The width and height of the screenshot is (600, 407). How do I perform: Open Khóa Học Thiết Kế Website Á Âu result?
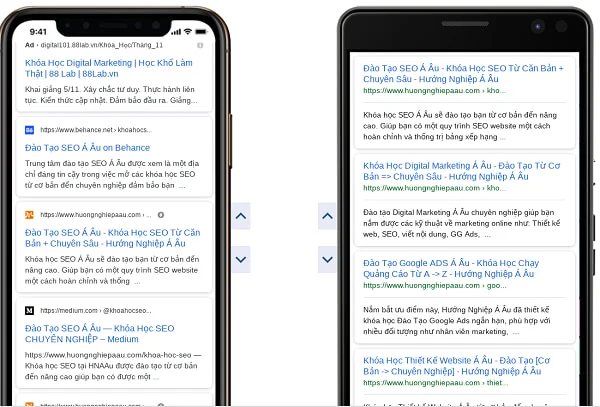pyautogui.click(x=457, y=366)
